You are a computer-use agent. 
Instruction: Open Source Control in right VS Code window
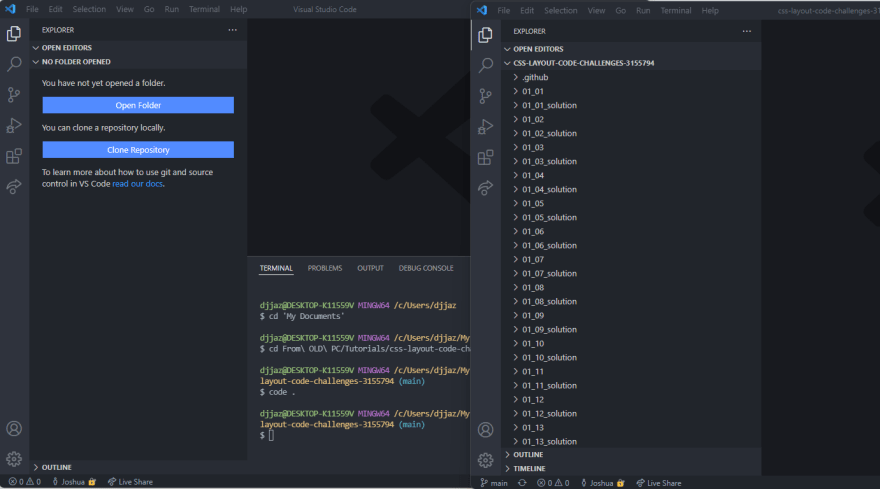485,96
